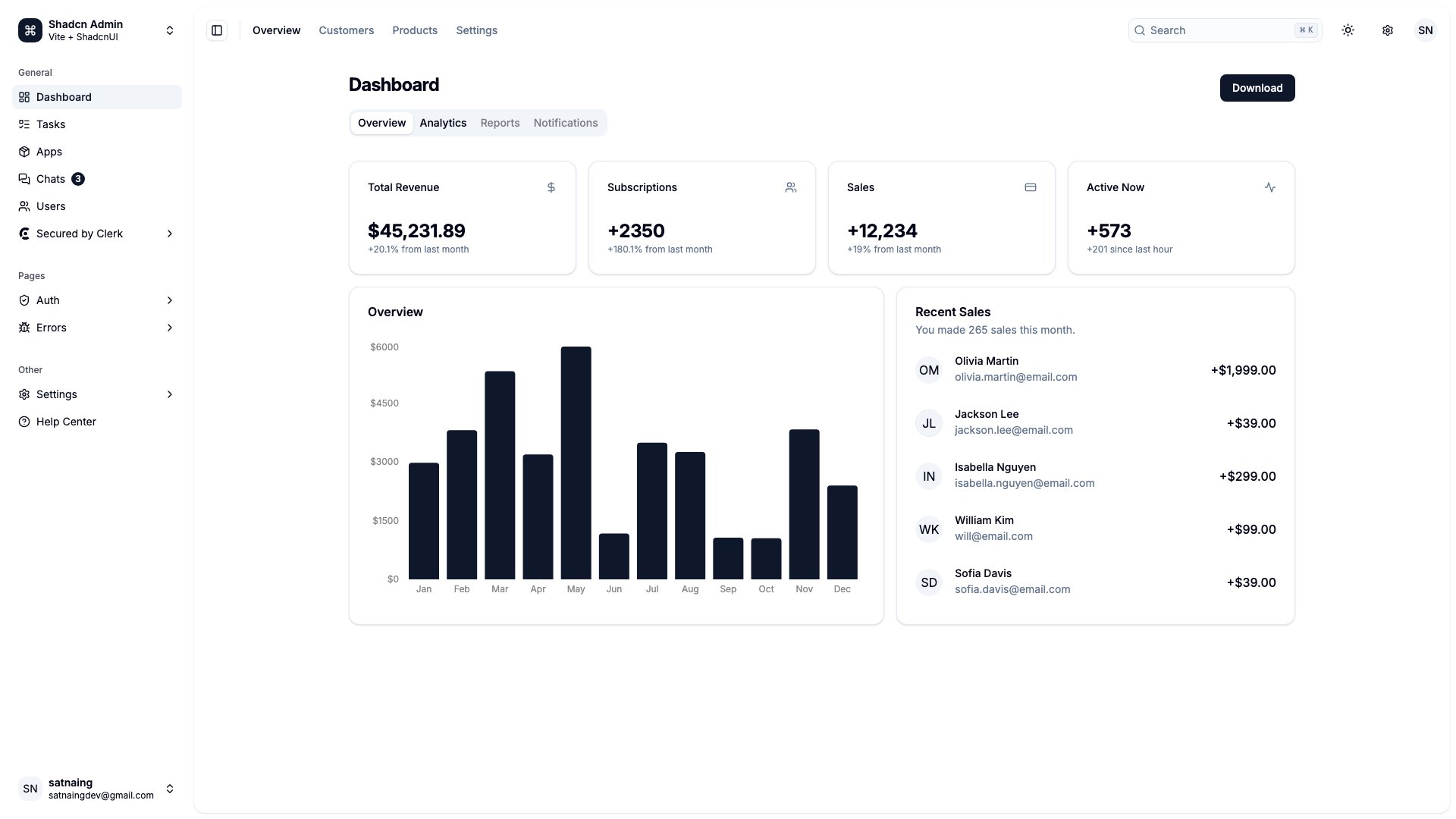Screen dimensions: 1456x819
Task: Open the Help Center link
Action: 66,422
